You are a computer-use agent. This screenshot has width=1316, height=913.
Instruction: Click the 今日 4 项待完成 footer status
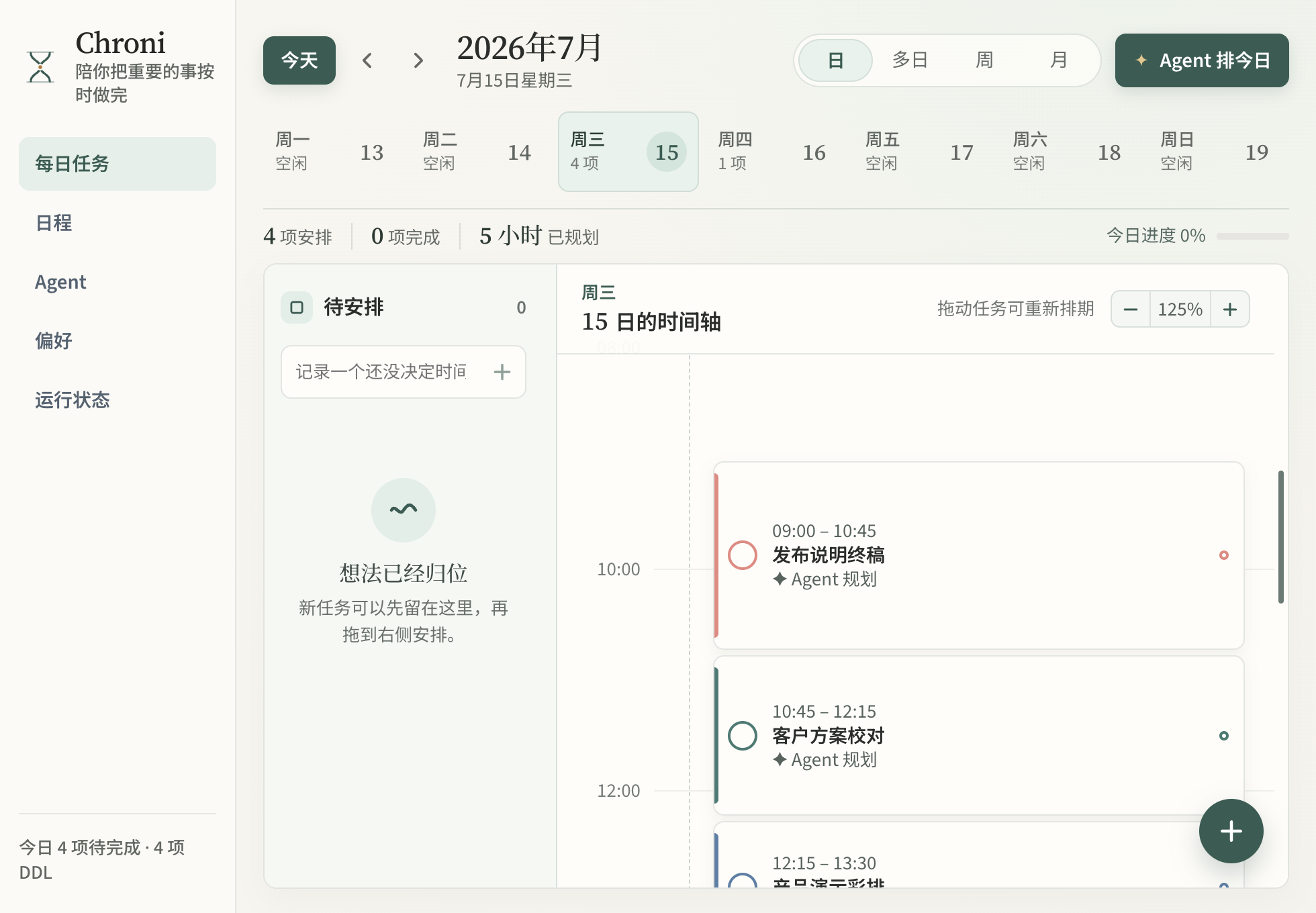point(101,860)
